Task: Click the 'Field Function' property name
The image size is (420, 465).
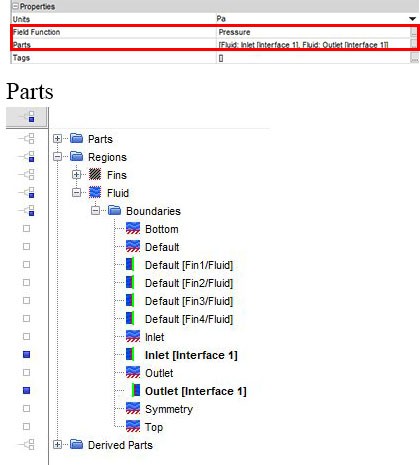Action: [x=36, y=32]
